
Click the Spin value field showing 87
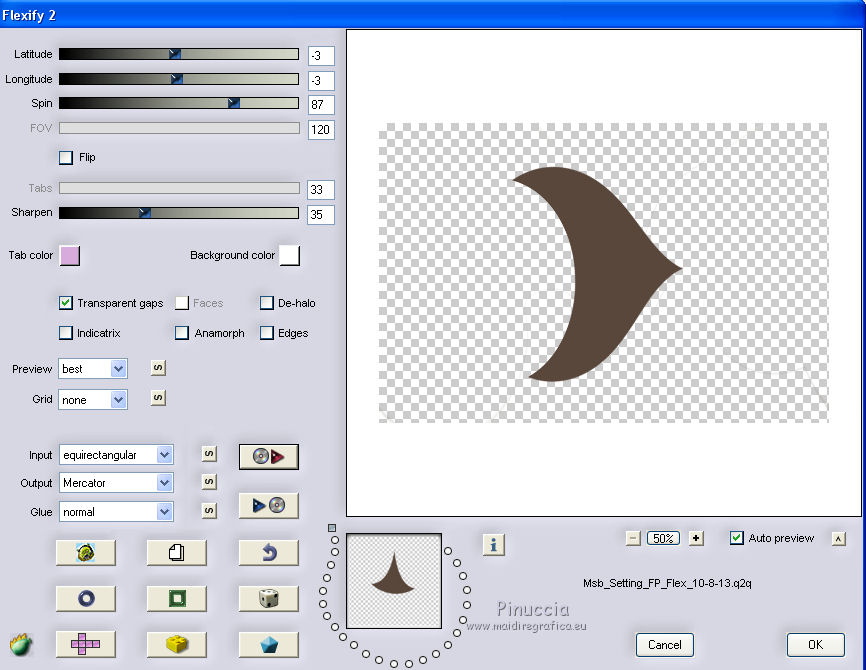tap(321, 105)
